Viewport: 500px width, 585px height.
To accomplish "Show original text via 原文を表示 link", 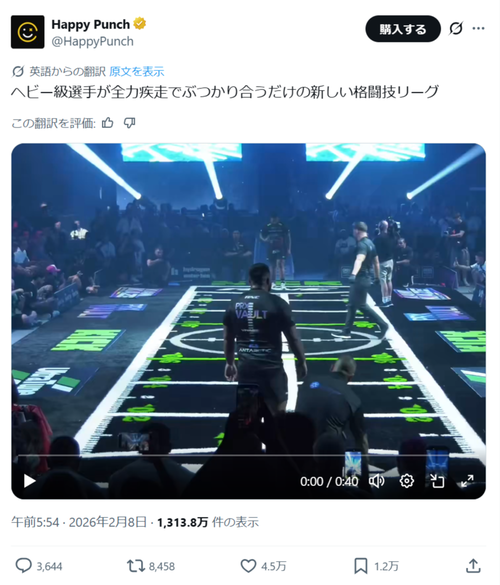I will tap(137, 71).
